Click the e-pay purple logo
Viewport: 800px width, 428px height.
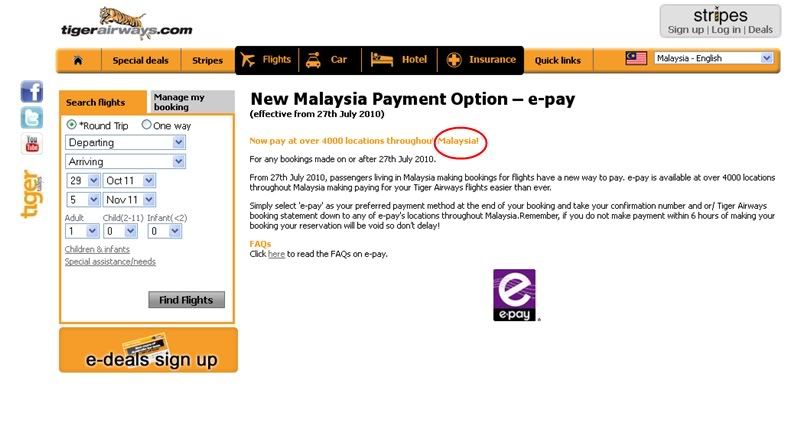pyautogui.click(x=514, y=295)
